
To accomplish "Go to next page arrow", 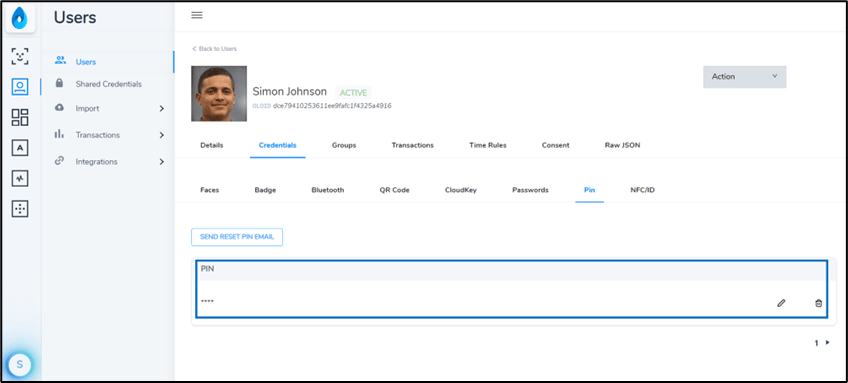I will (827, 342).
